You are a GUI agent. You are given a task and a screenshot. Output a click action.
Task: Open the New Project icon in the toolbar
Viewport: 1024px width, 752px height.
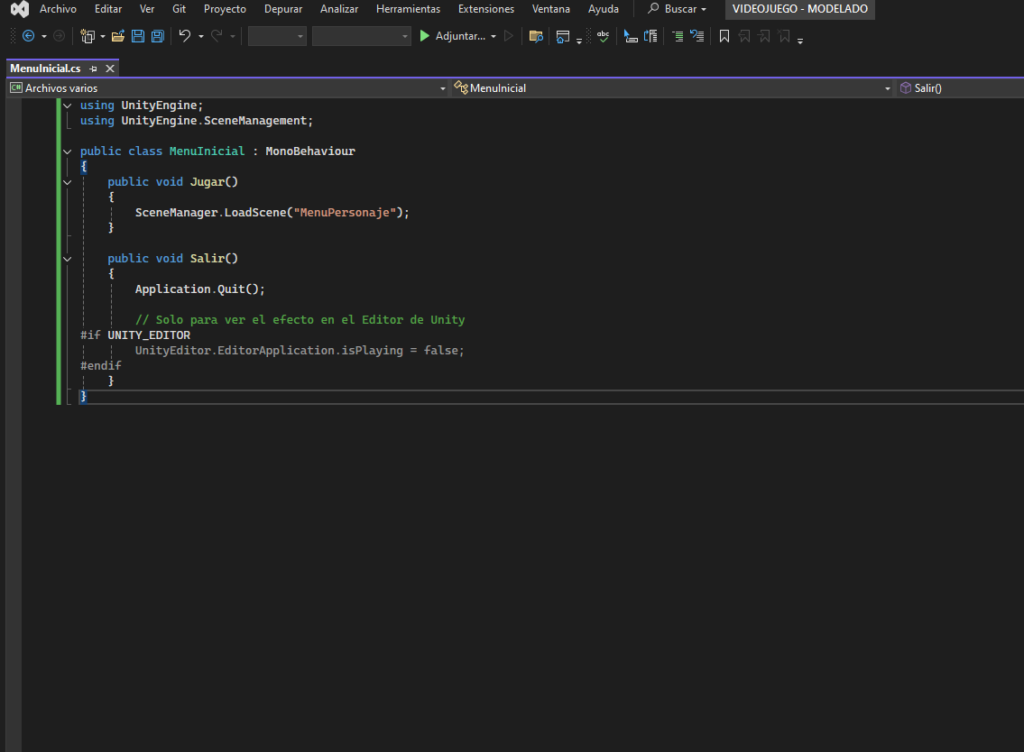pyautogui.click(x=88, y=37)
